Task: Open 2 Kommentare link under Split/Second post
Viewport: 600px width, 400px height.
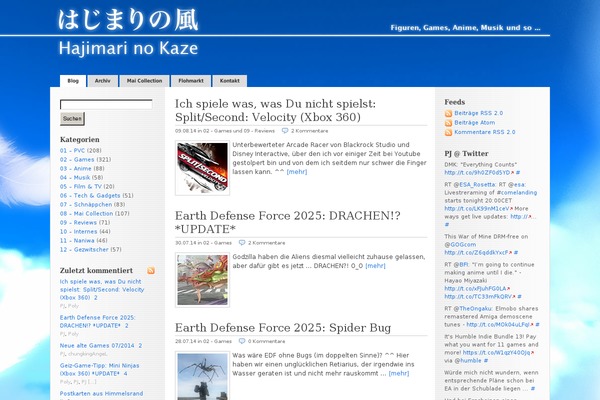Action: [x=310, y=131]
